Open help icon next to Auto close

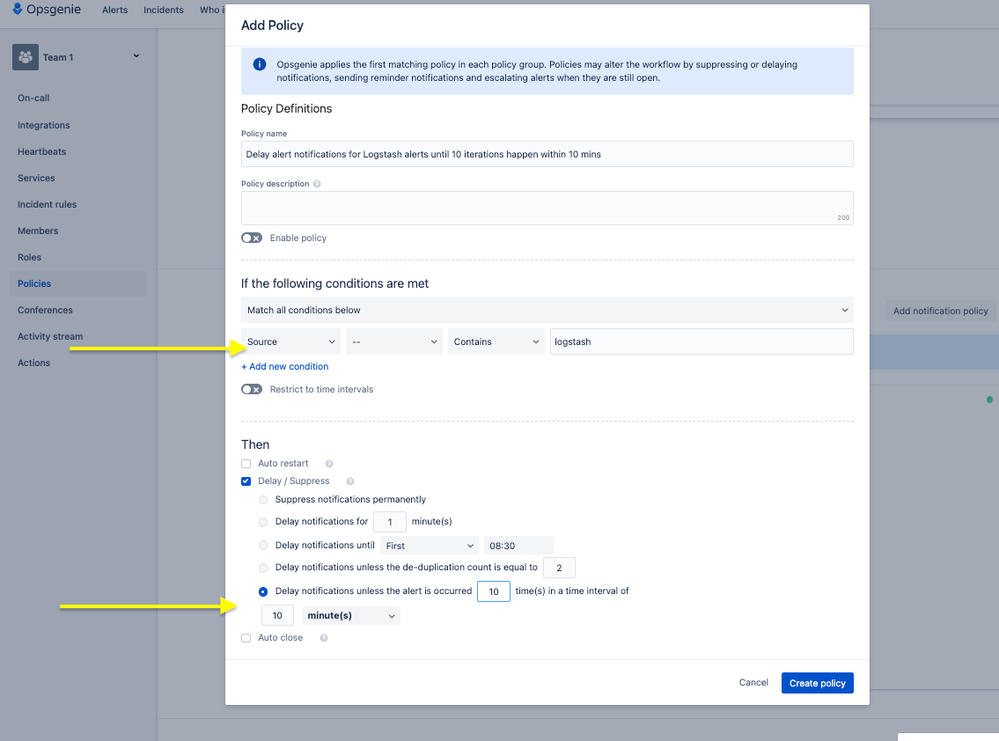click(x=324, y=638)
